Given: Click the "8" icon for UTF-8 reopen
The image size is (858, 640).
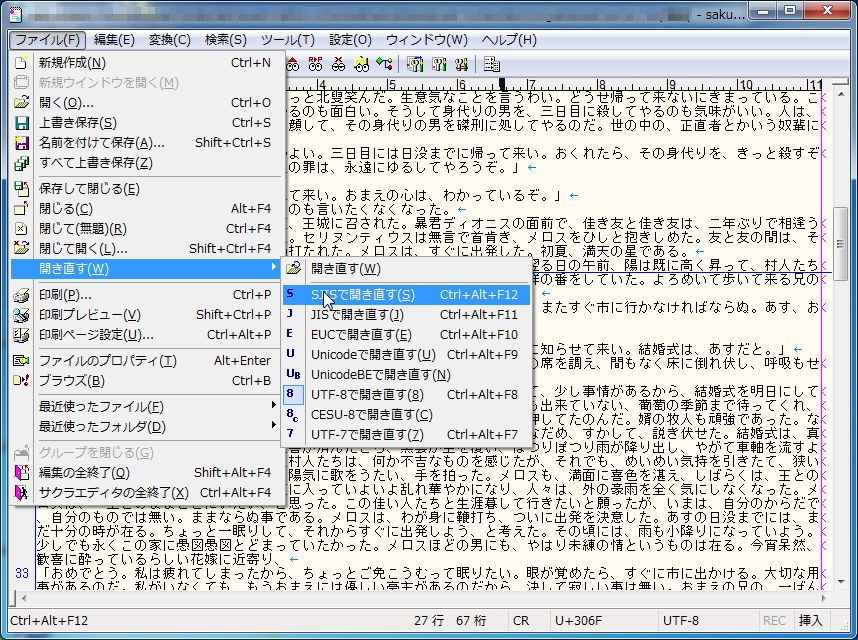Looking at the screenshot, I should [x=291, y=394].
